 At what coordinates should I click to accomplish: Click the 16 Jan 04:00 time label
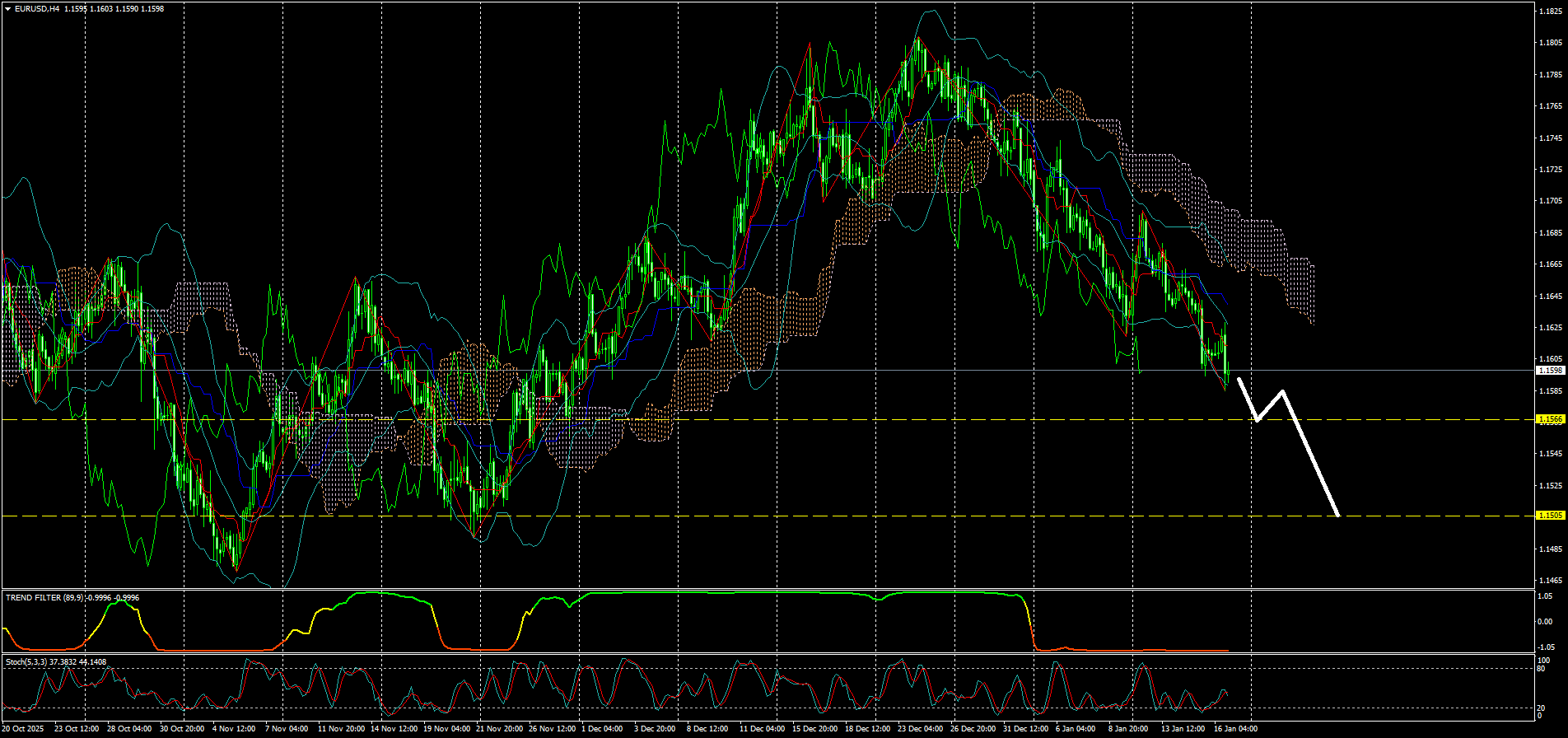click(1236, 729)
